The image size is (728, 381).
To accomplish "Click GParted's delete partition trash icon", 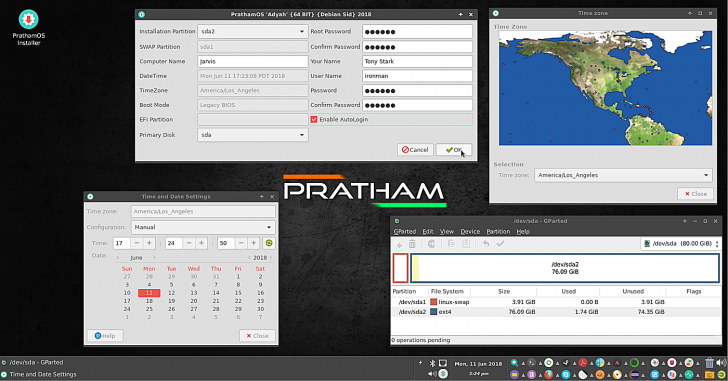I will [x=412, y=244].
